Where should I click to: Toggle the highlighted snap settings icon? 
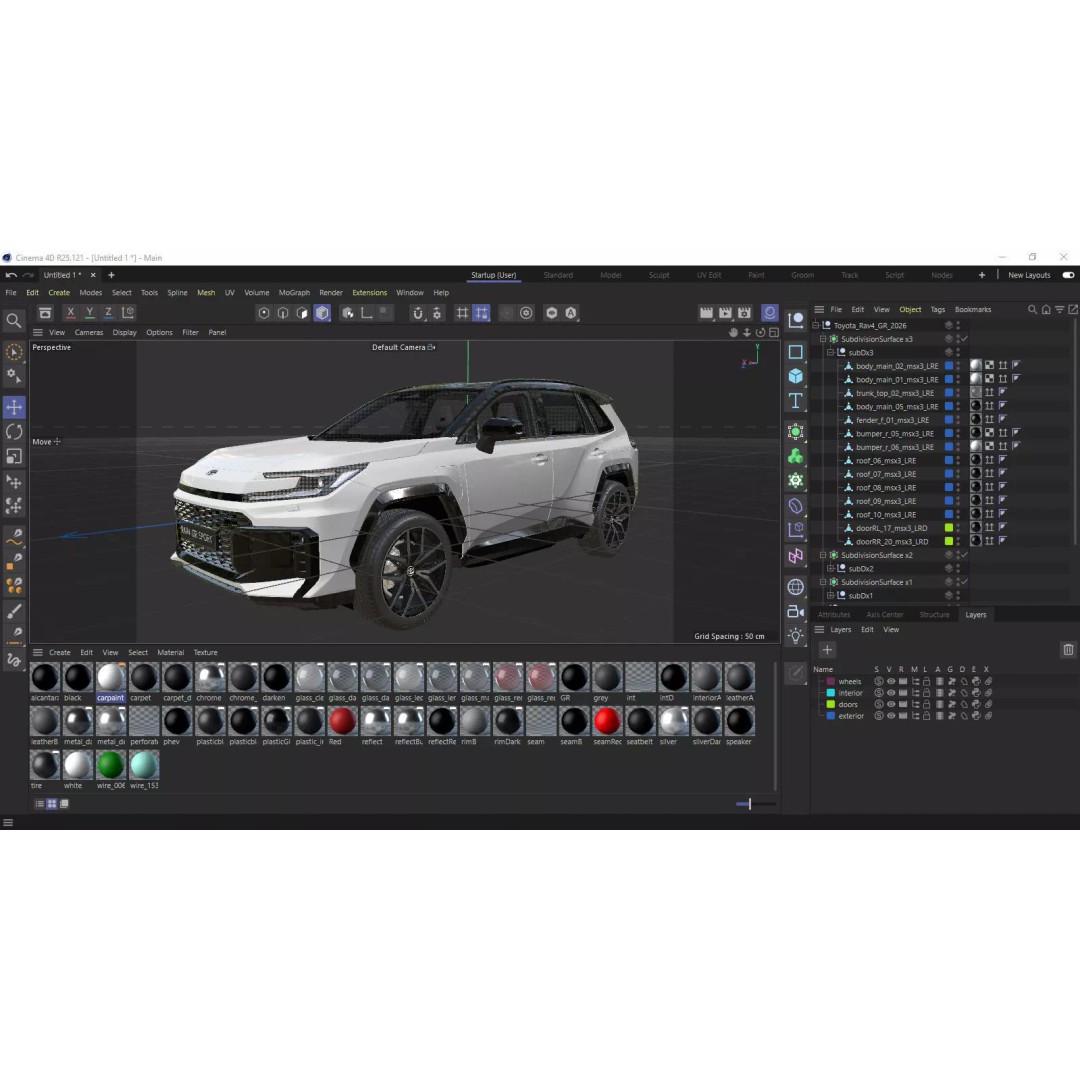[x=481, y=313]
